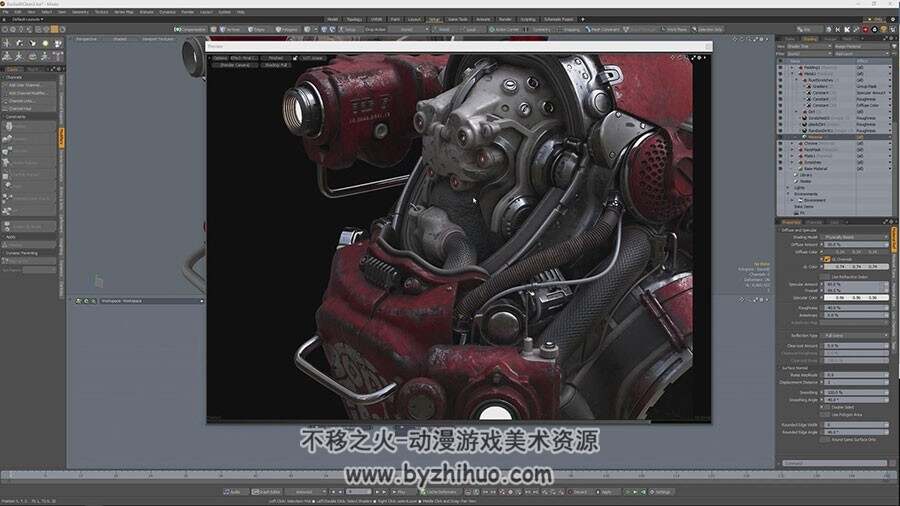Open the Workspace dropdown in schematic view

(x=152, y=301)
